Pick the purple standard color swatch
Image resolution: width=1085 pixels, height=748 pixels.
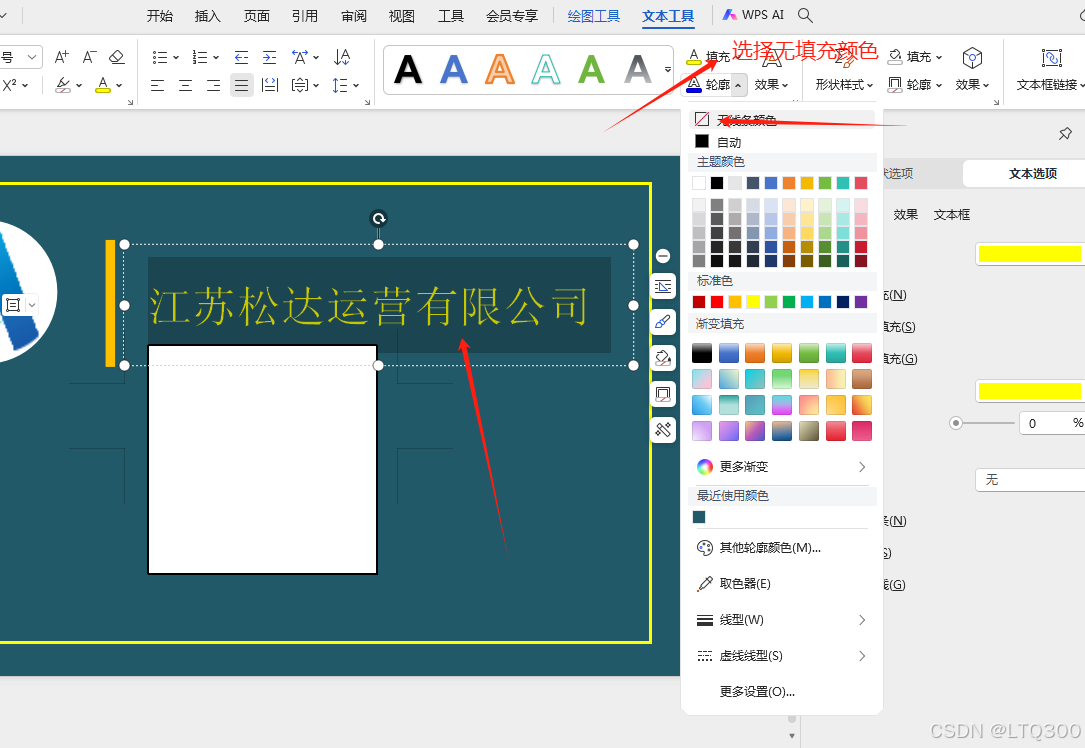(861, 302)
